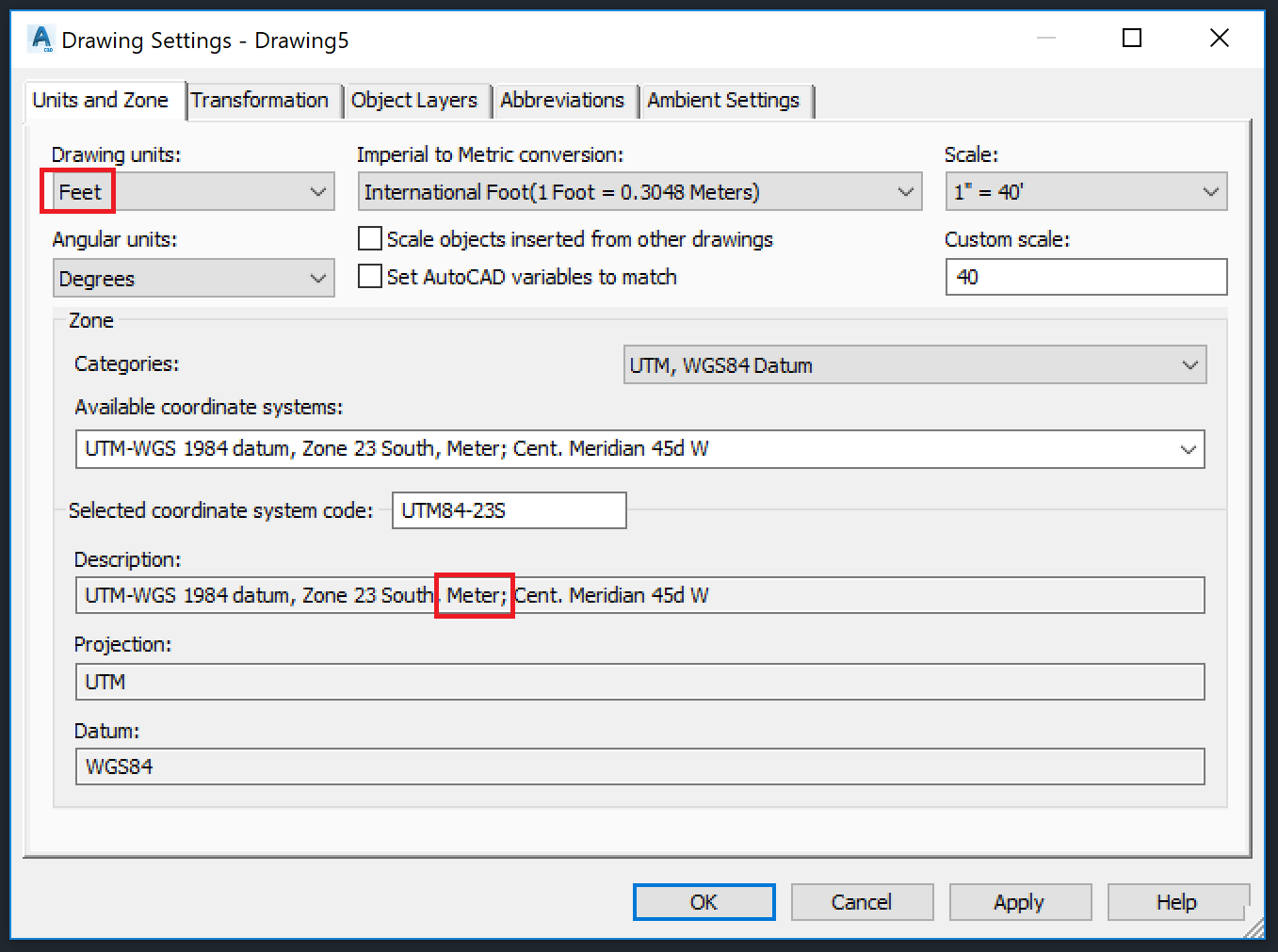
Task: Click the Custom scale input field
Action: point(1086,277)
